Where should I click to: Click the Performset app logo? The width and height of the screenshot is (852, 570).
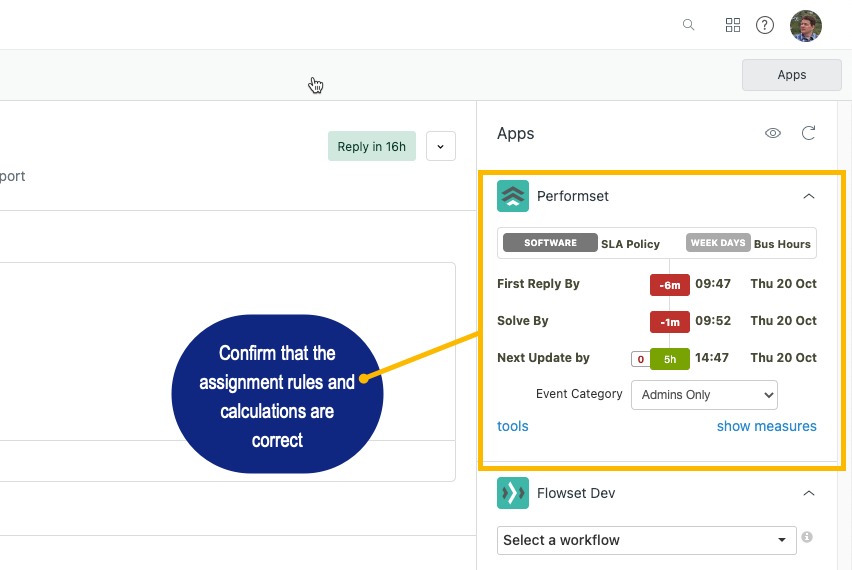[x=513, y=196]
